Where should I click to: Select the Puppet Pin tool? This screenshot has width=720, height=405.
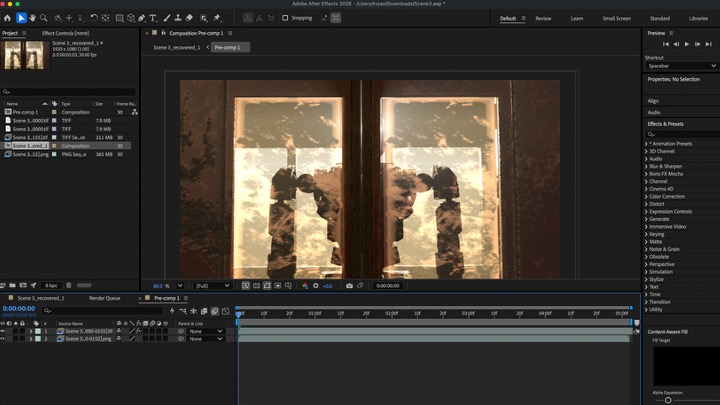[217, 18]
